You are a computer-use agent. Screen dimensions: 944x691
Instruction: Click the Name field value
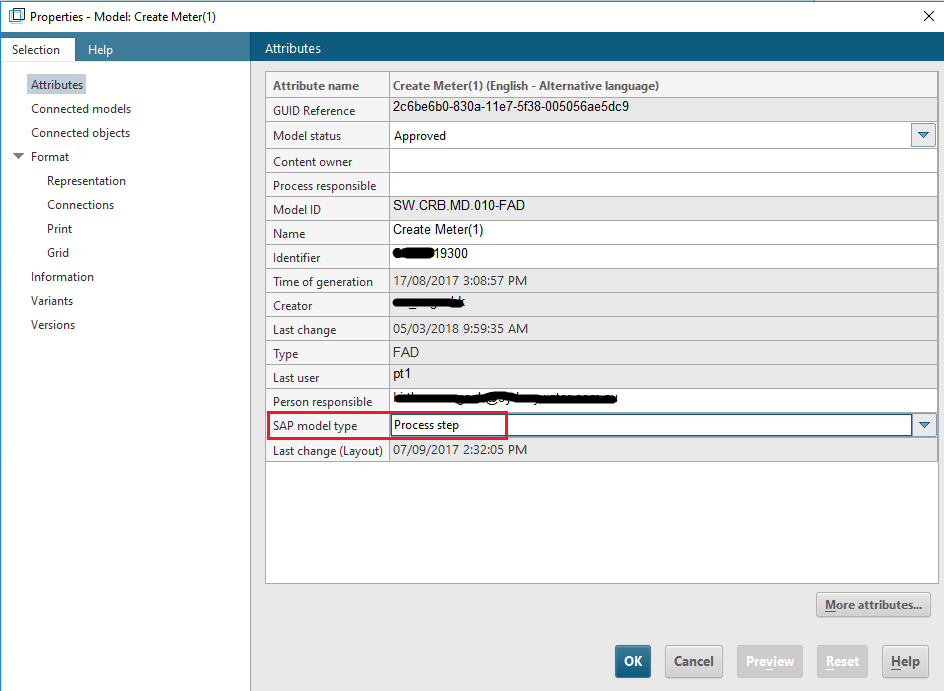tap(660, 232)
